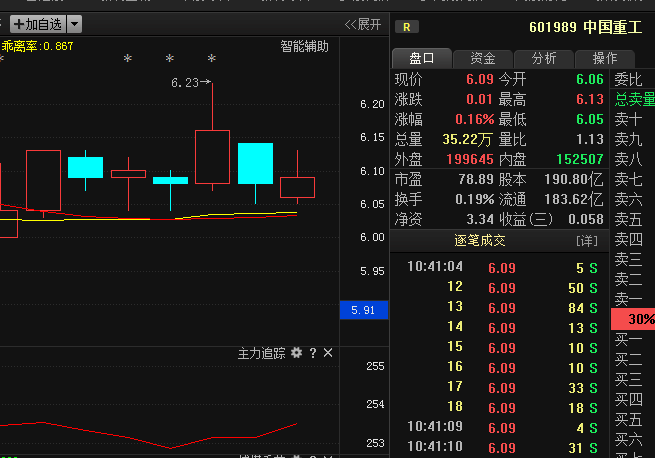Viewport: 655px width, 458px height.
Task: Click the 卖一 order book row
Action: (x=632, y=299)
